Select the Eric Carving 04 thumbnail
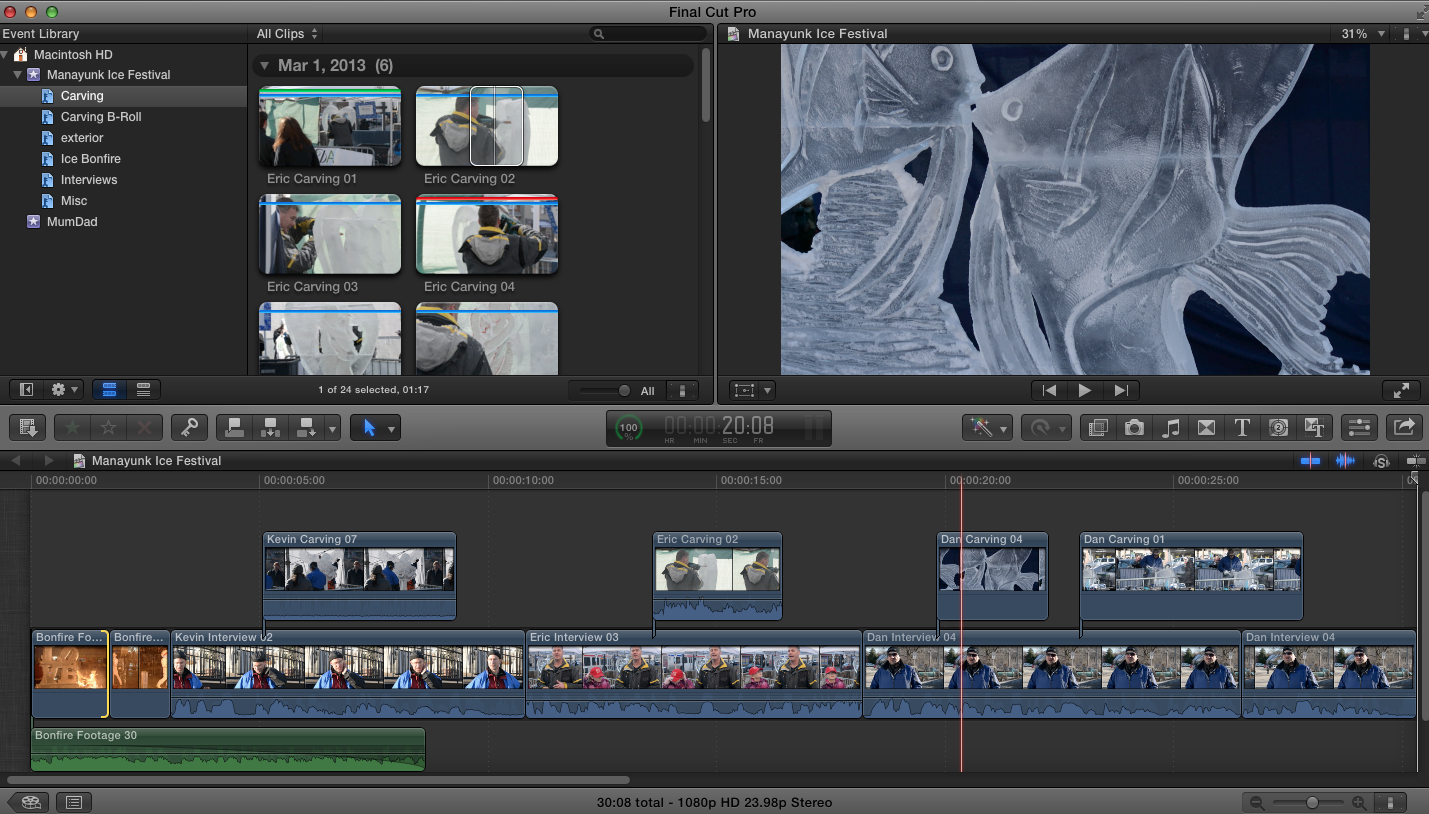The height and width of the screenshot is (814, 1429). click(x=487, y=234)
